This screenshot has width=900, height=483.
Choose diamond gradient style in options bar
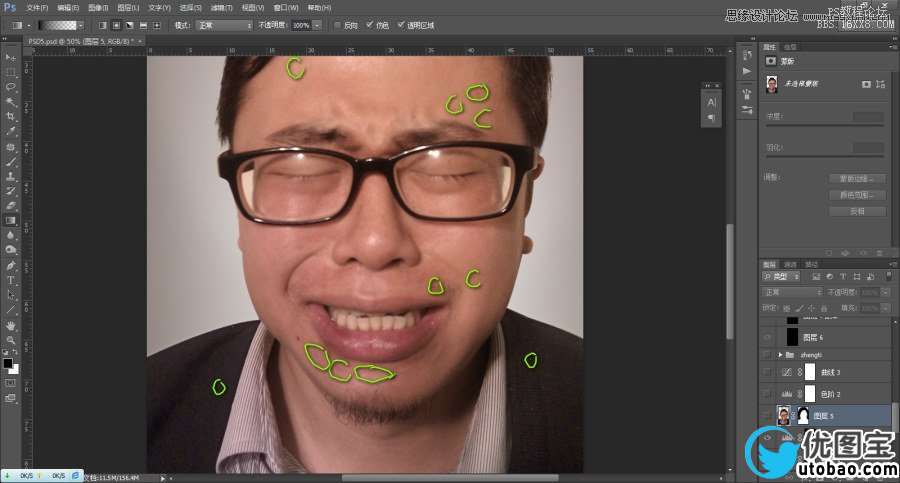click(156, 25)
